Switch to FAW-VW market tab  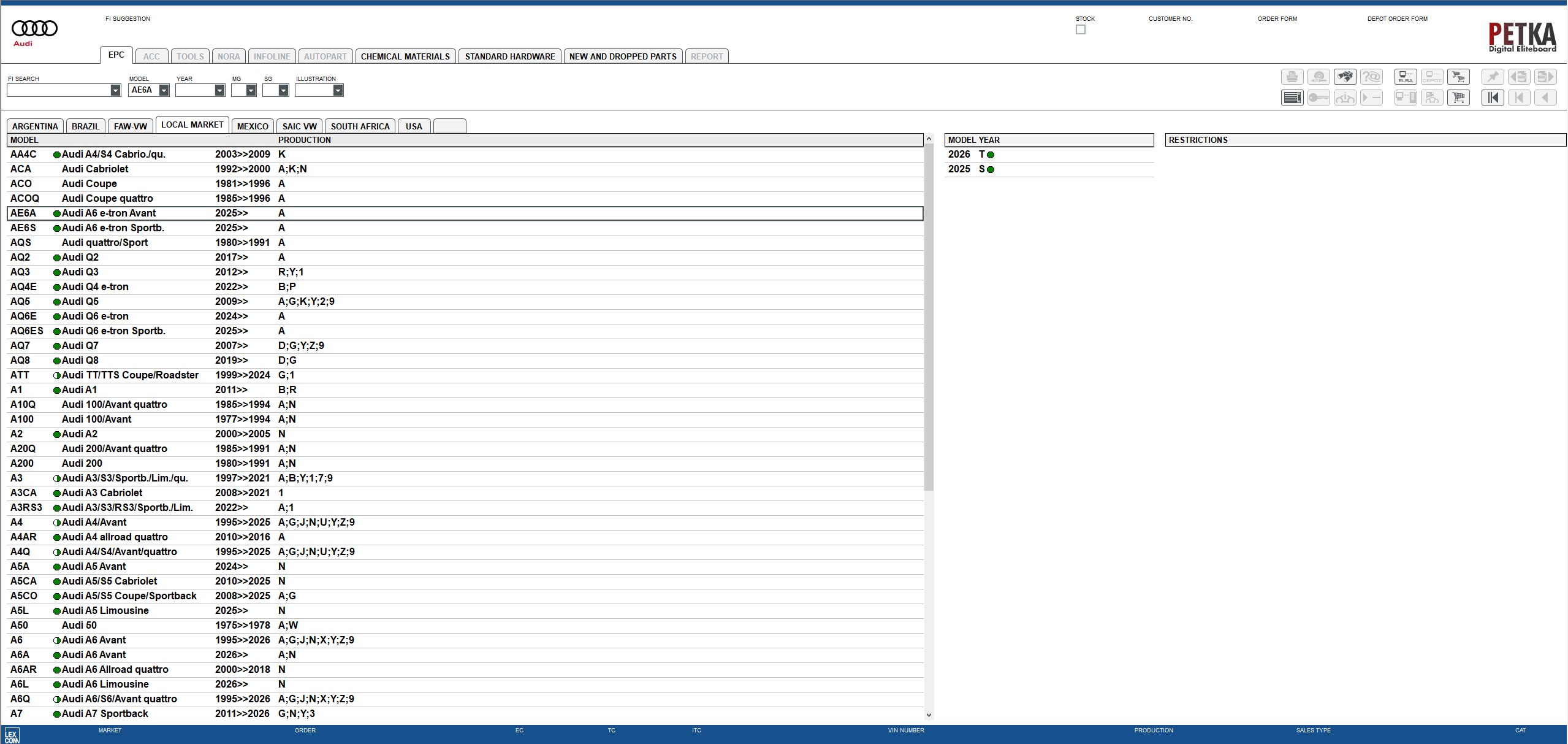click(x=131, y=126)
